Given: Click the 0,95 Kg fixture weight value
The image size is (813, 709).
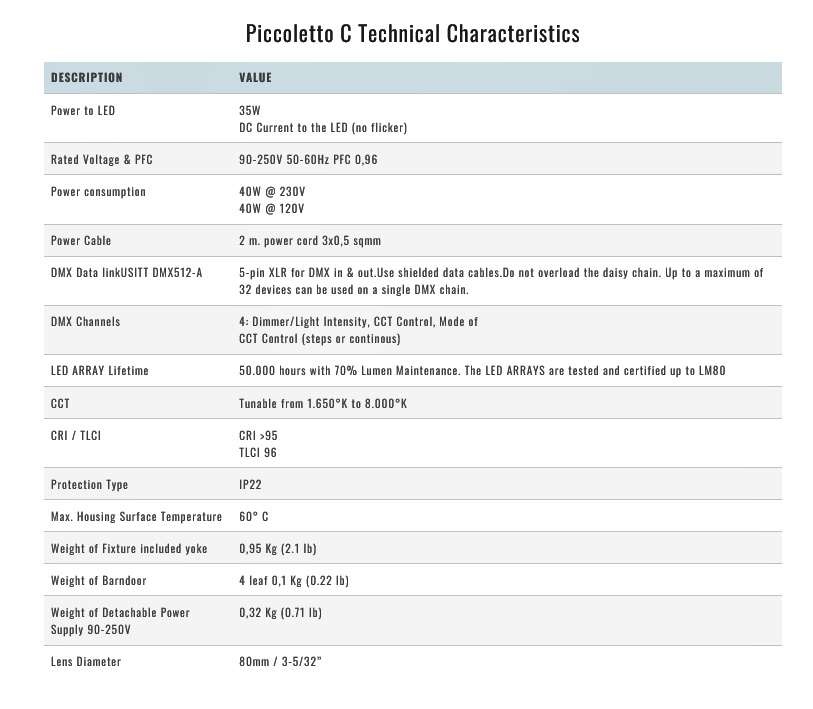Looking at the screenshot, I should pos(278,548).
